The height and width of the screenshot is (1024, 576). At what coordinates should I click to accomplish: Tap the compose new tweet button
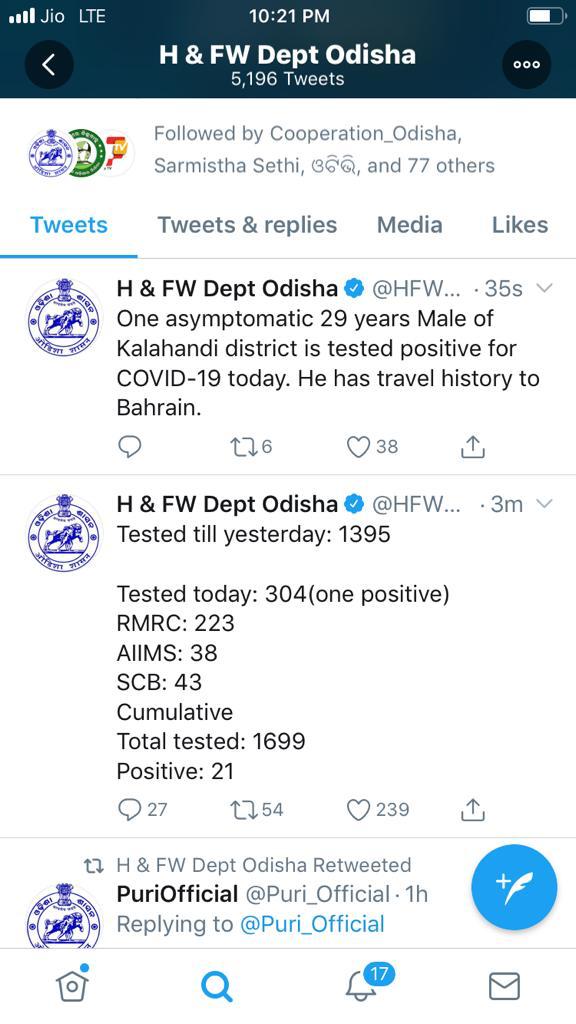[514, 887]
